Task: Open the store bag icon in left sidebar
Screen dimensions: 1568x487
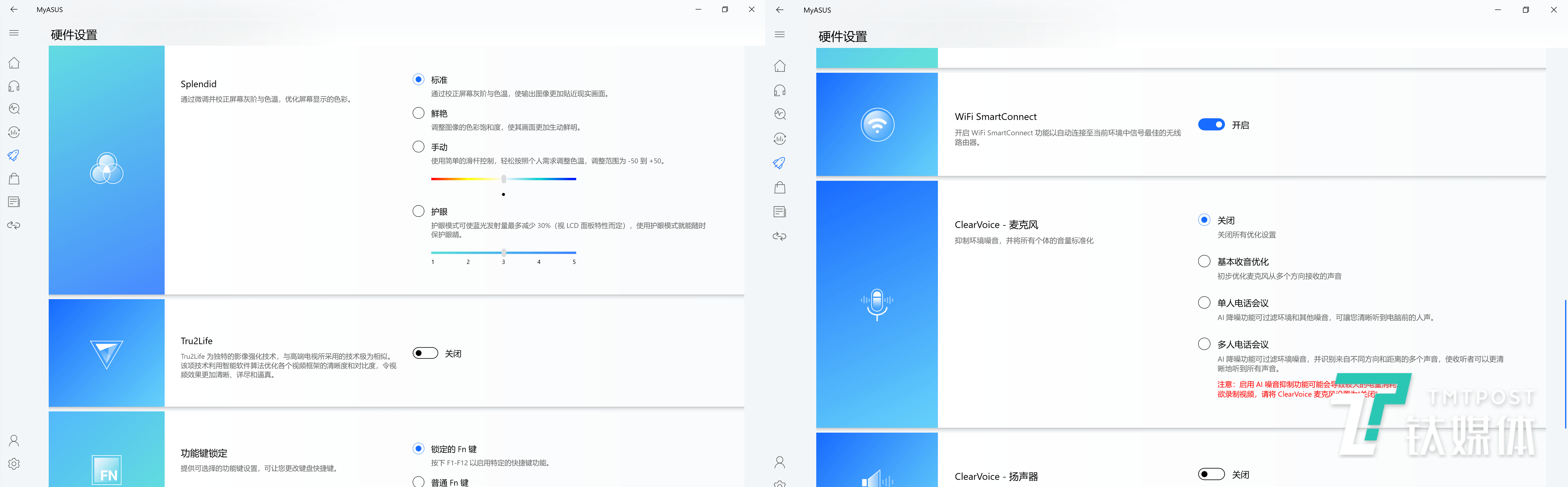Action: [x=14, y=178]
